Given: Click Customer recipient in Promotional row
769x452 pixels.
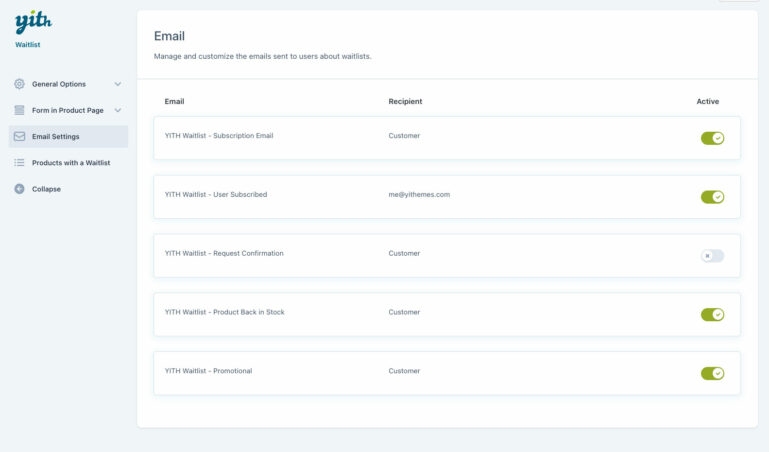Looking at the screenshot, I should click(x=404, y=371).
